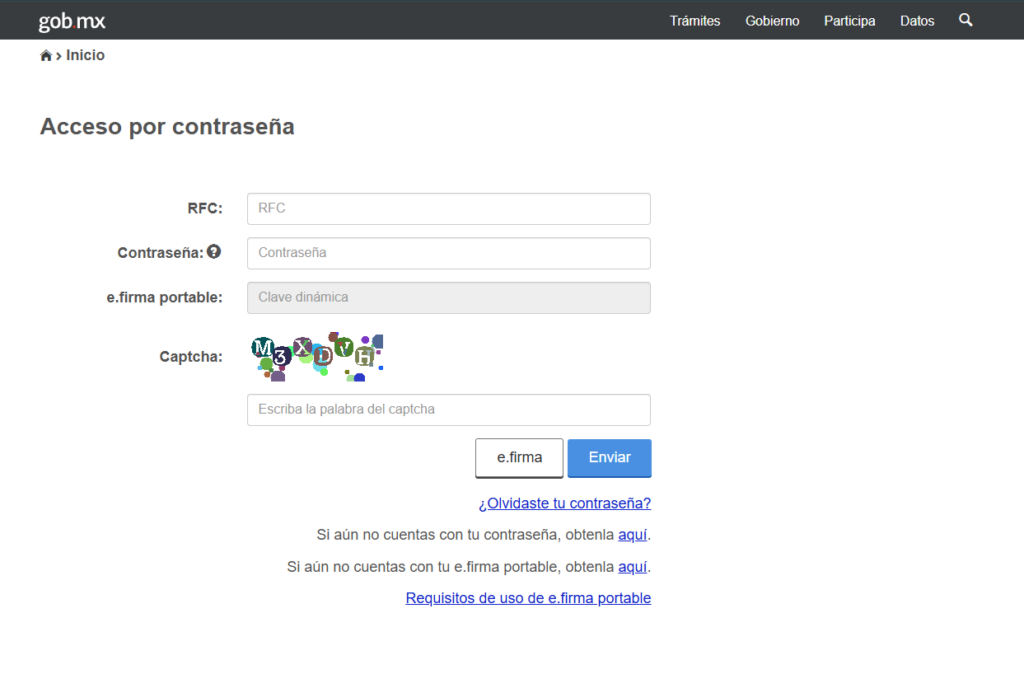Focus the RFC input field
The width and height of the screenshot is (1024, 674).
tap(448, 209)
